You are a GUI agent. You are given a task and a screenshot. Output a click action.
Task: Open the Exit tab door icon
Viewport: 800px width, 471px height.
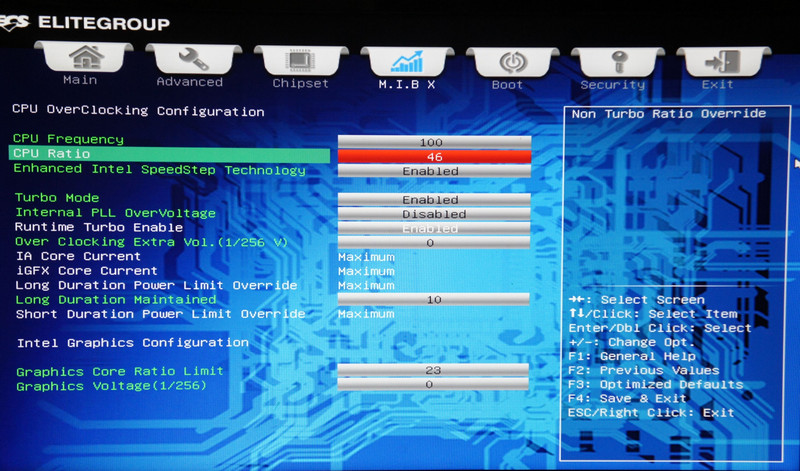point(722,62)
